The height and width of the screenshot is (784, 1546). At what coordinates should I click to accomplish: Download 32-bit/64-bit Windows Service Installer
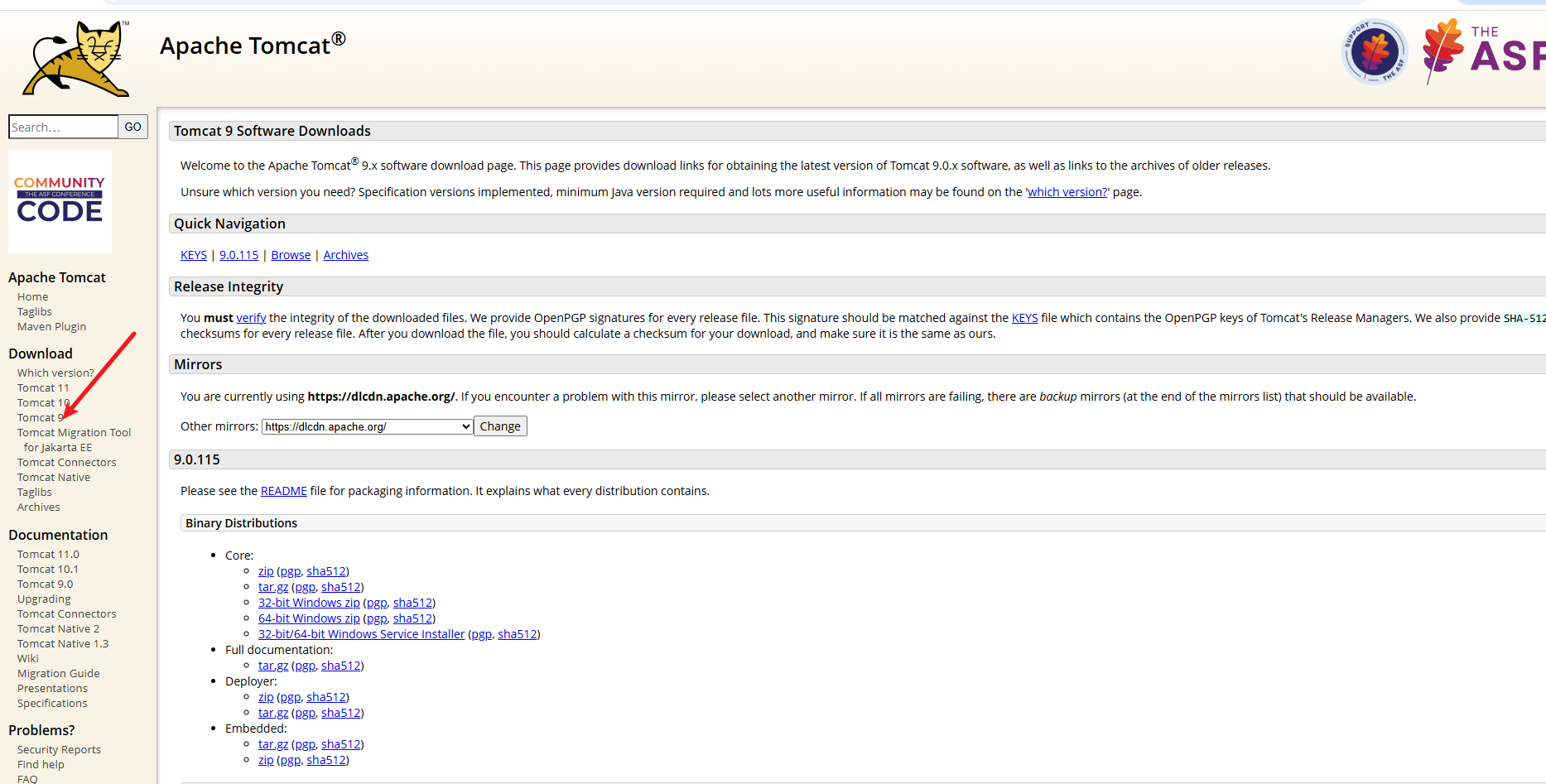[361, 634]
